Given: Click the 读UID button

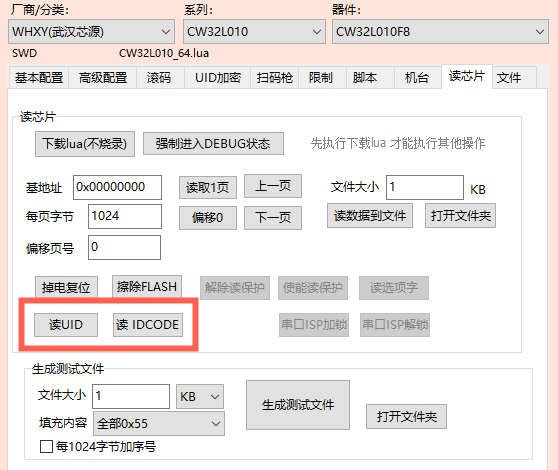Looking at the screenshot, I should (x=66, y=325).
